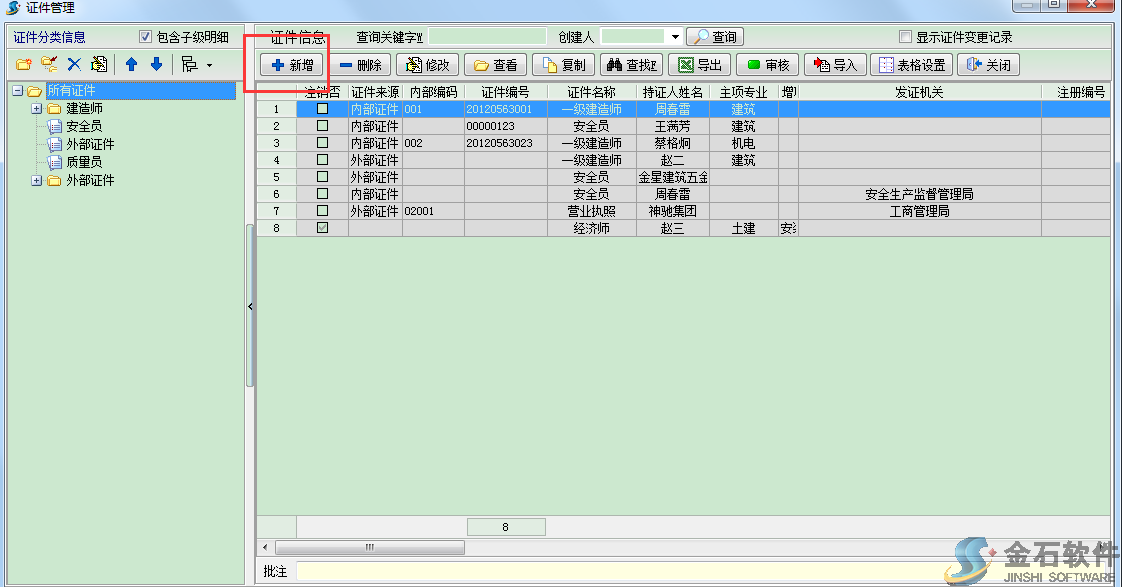This screenshot has height=587, width=1122.
Task: Open the 创建人 dropdown list
Action: click(675, 37)
